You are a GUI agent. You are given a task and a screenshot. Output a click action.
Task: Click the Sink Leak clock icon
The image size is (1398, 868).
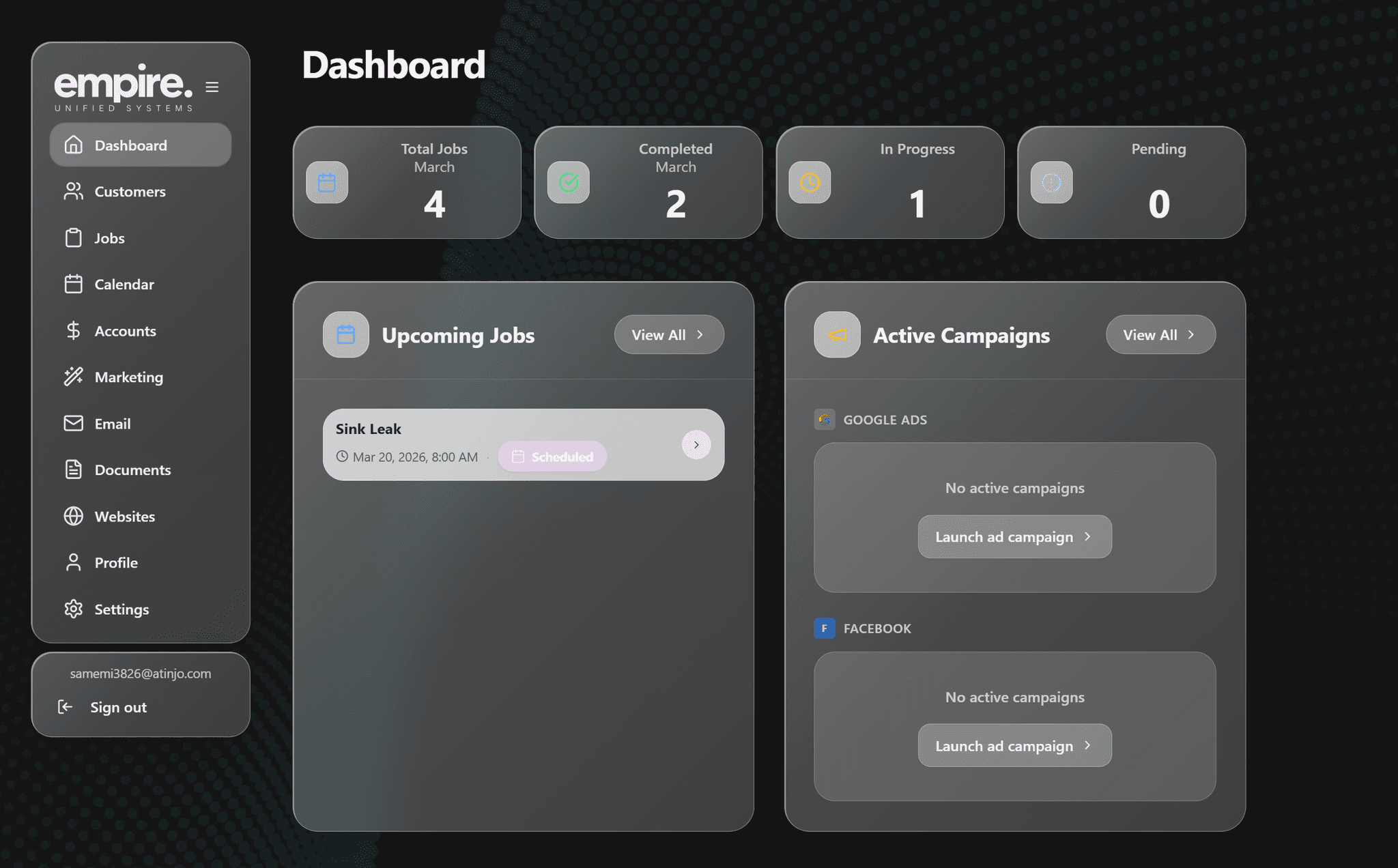coord(342,457)
